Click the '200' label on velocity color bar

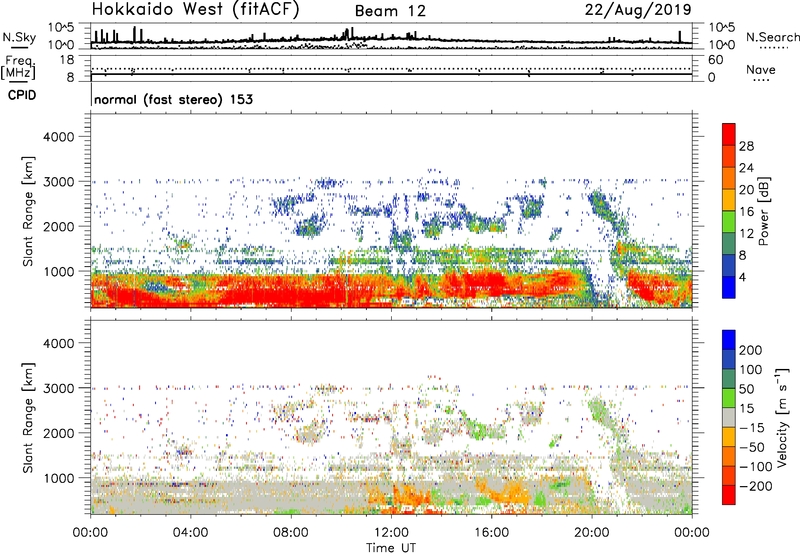pos(751,350)
